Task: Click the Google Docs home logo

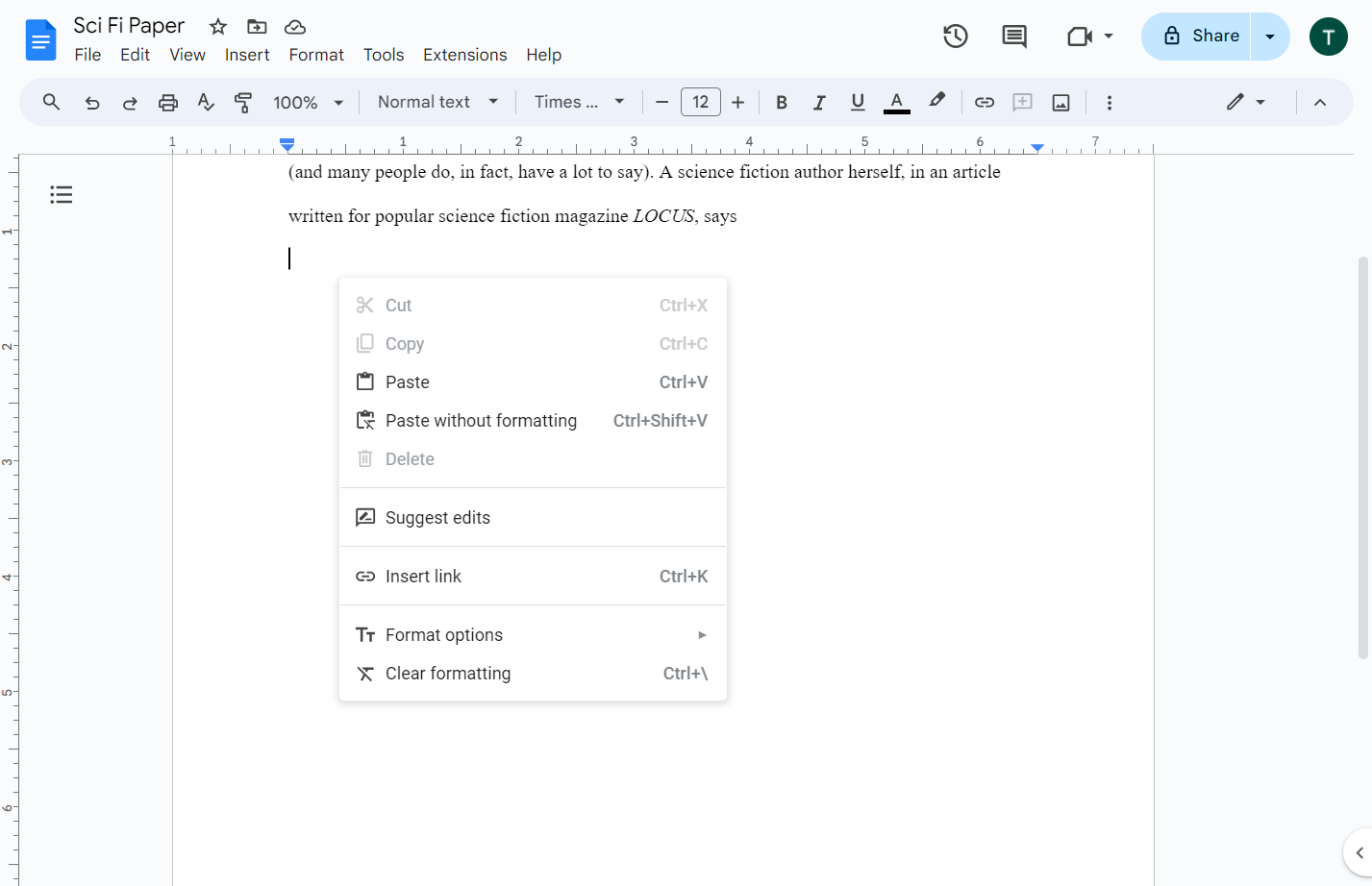Action: 41,40
